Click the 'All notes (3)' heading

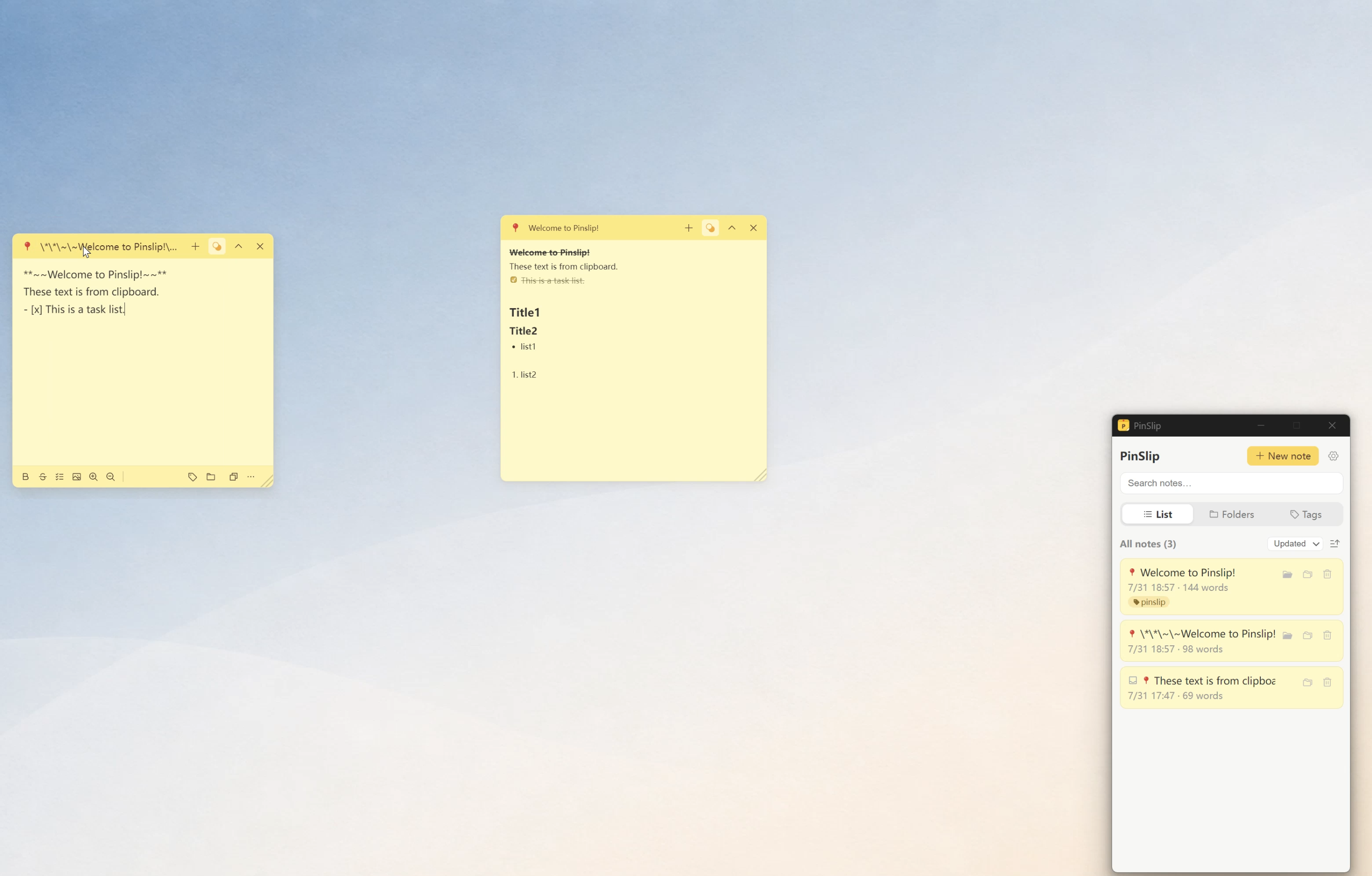[1147, 544]
